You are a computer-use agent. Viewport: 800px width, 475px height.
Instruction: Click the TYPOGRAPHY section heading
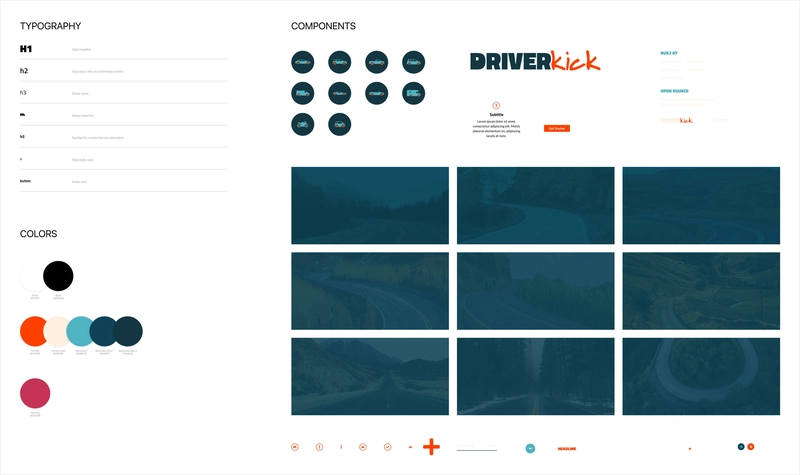[x=51, y=26]
